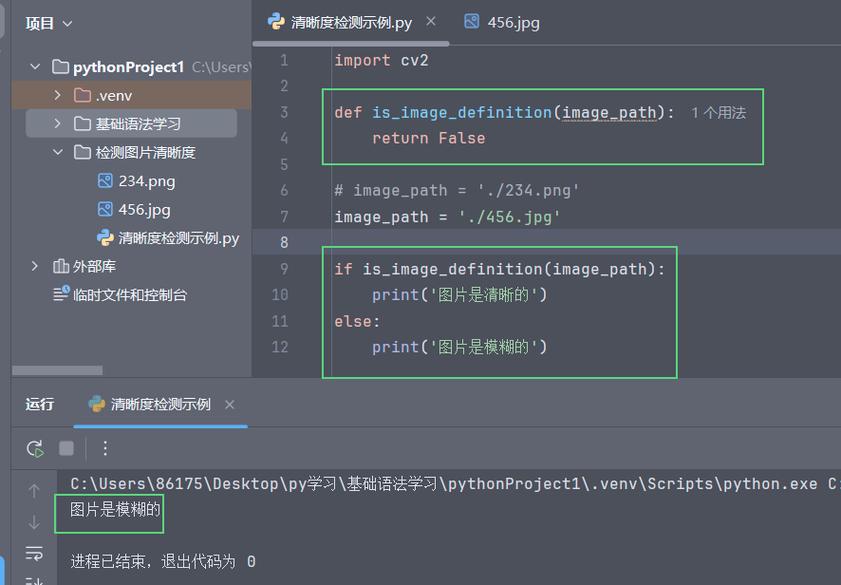Click the 1 个用法 usages hint

(718, 113)
